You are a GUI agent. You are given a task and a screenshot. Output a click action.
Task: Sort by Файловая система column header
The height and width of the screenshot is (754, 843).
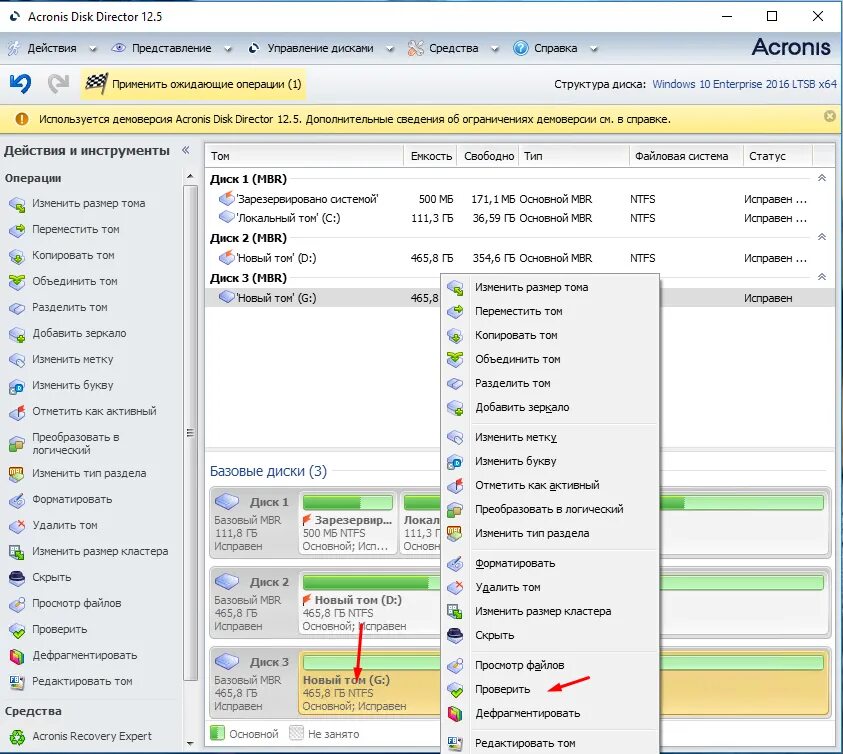pos(686,156)
